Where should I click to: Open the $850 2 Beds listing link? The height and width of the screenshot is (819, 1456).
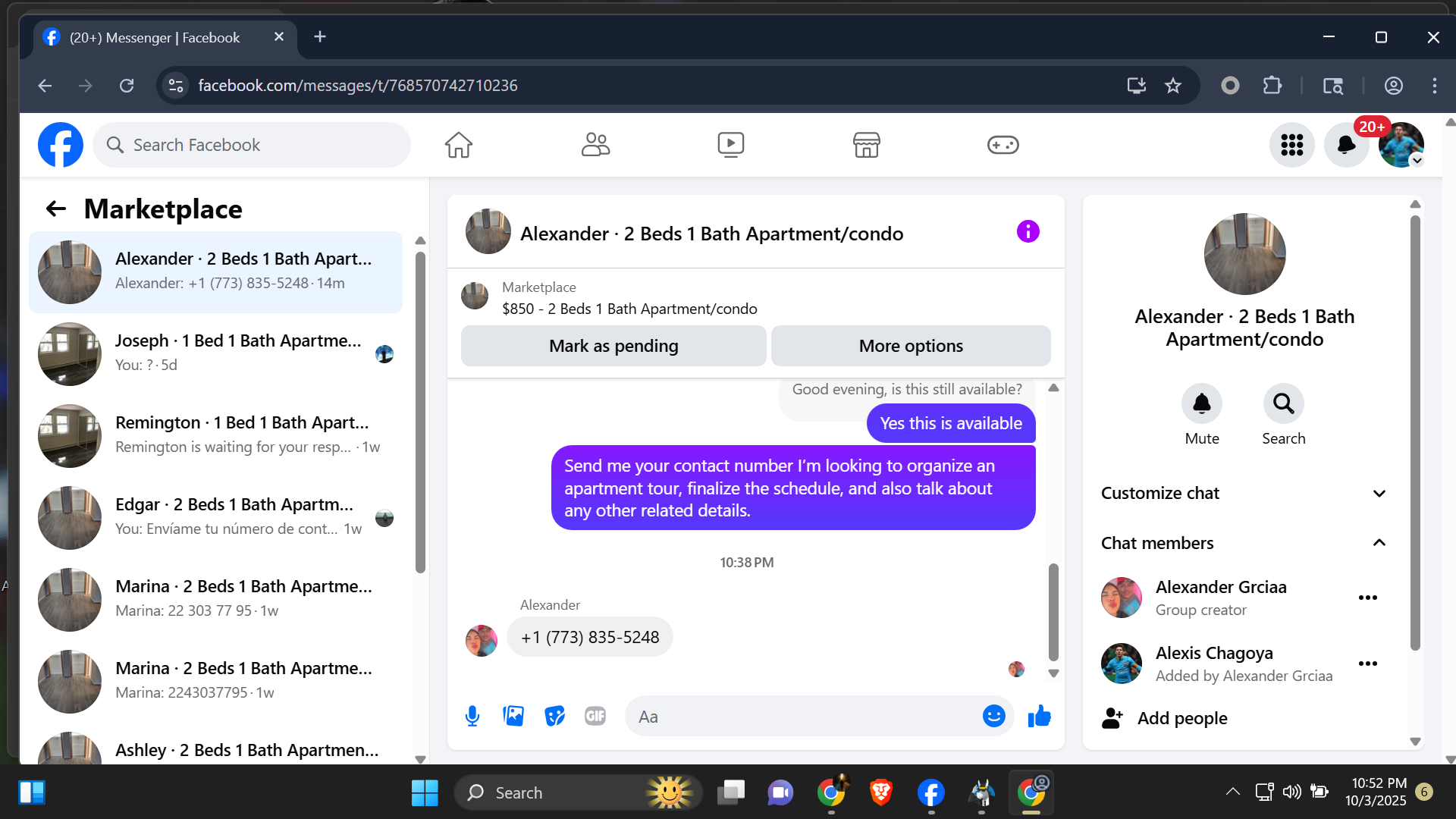(629, 309)
